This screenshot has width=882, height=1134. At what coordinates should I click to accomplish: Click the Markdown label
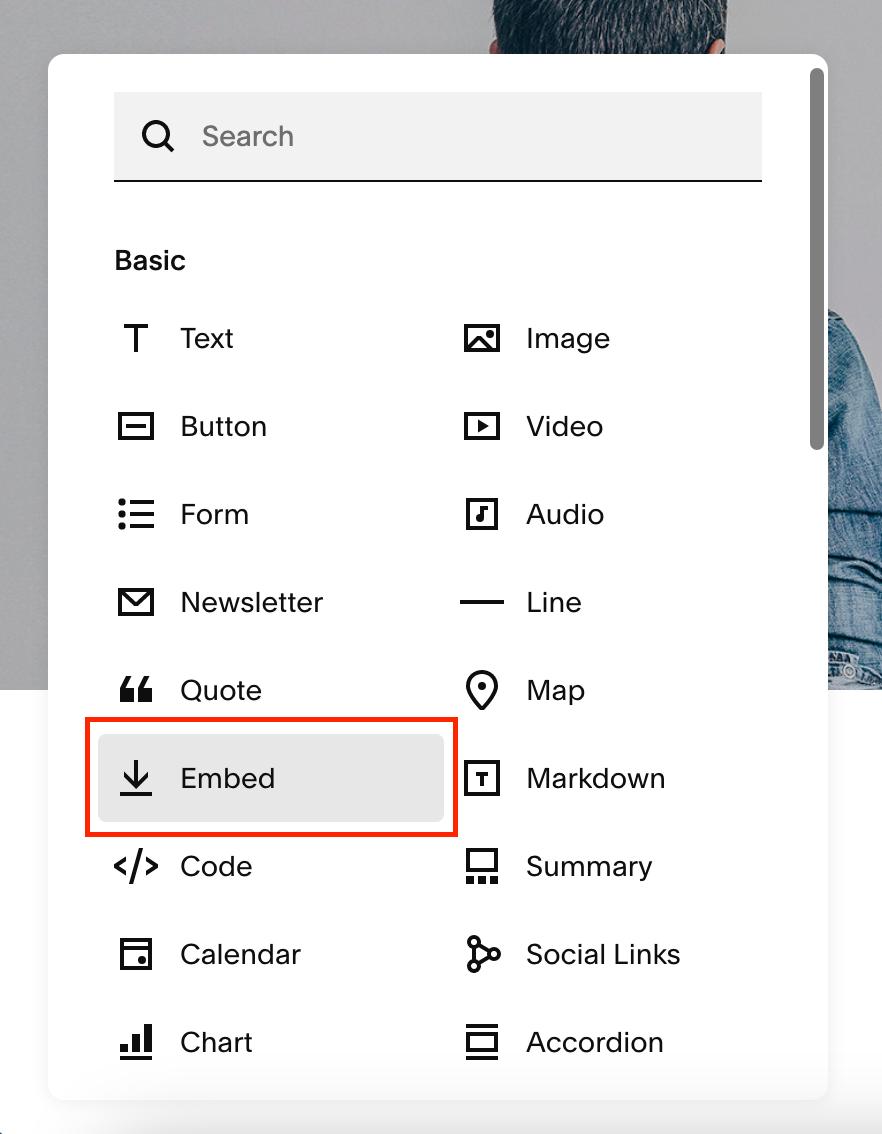(596, 779)
